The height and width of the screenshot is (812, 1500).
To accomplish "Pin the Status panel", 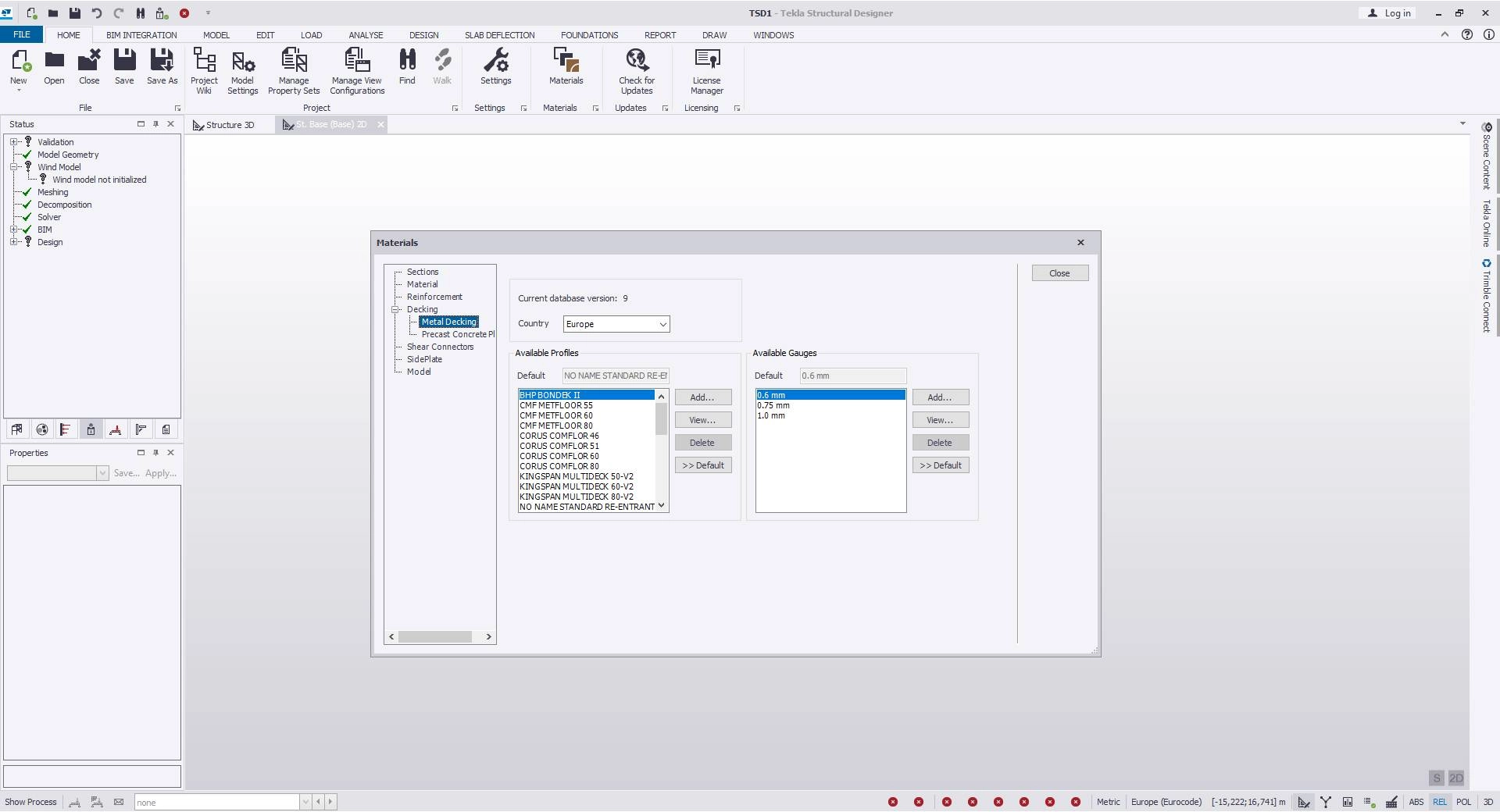I will click(x=155, y=124).
